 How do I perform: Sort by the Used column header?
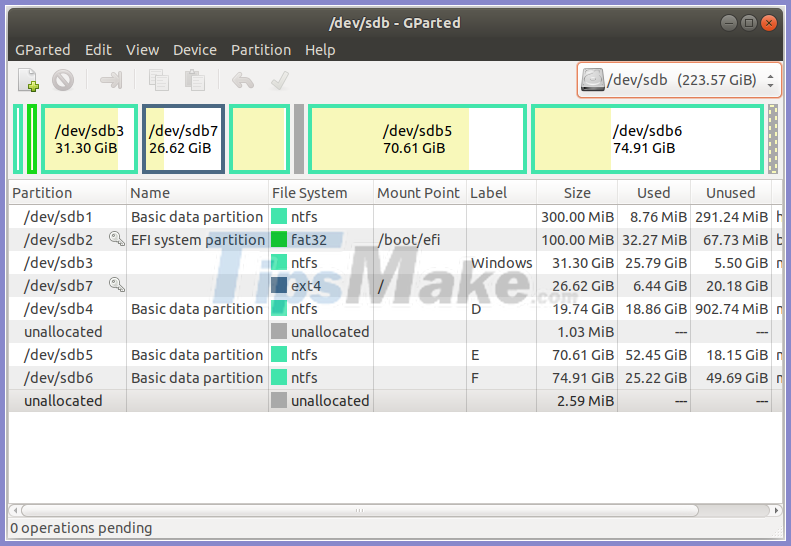[654, 193]
